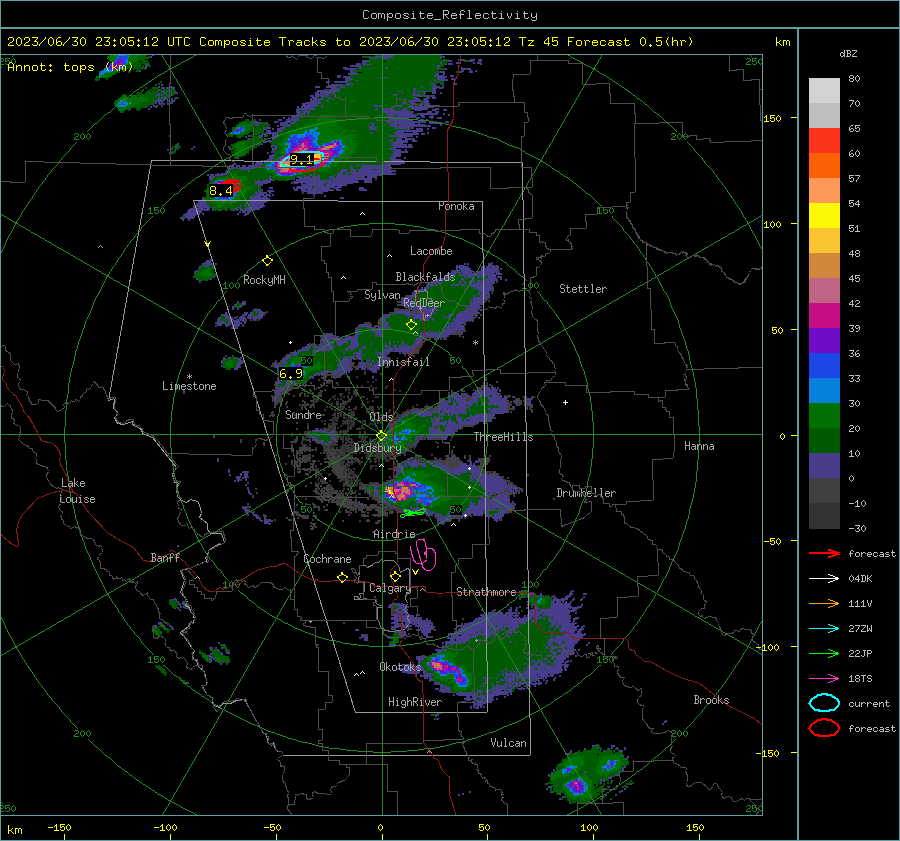Image resolution: width=900 pixels, height=841 pixels.
Task: Click the green storm track marker above Airdrie
Action: [414, 511]
